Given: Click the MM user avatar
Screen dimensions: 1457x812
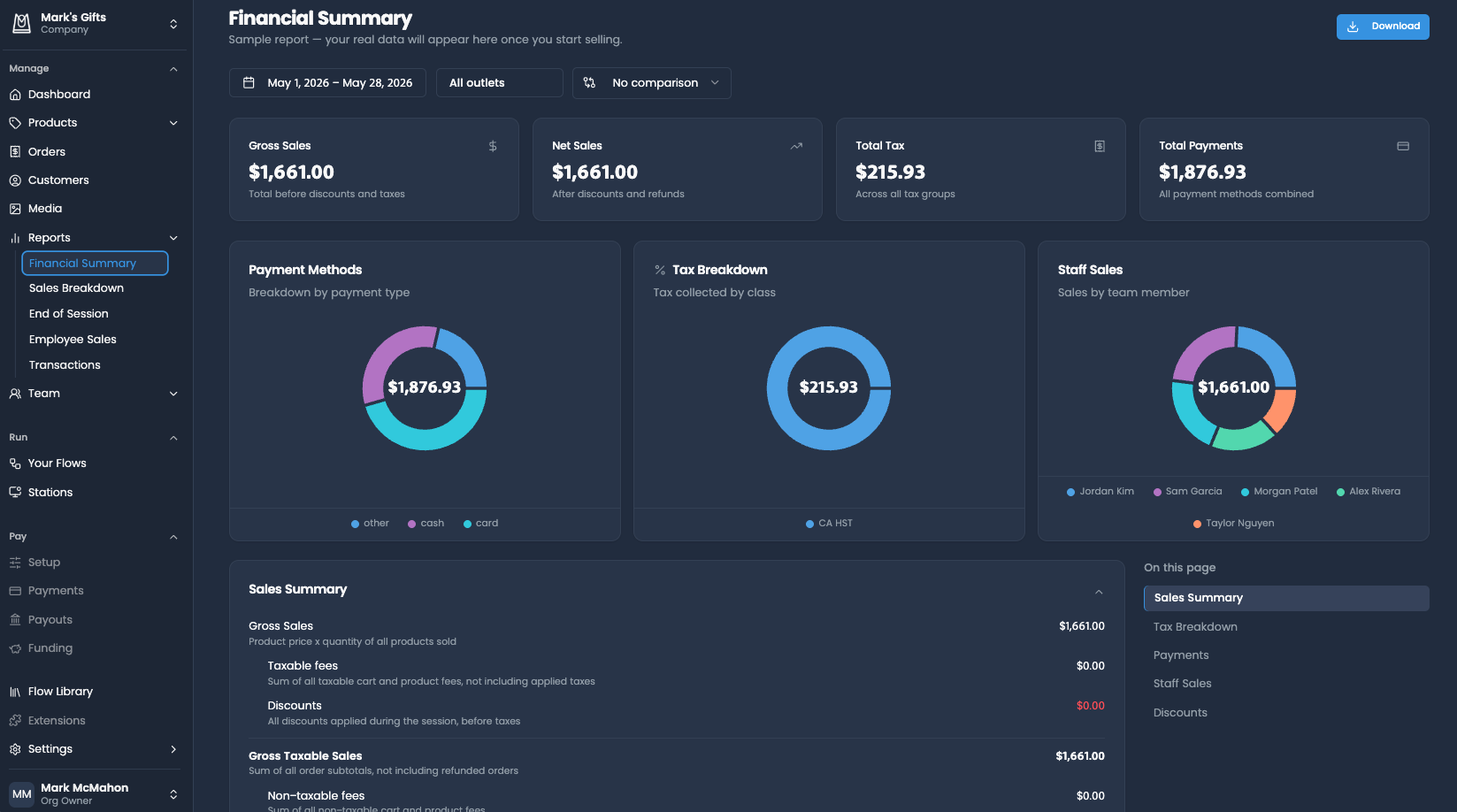Looking at the screenshot, I should point(22,794).
